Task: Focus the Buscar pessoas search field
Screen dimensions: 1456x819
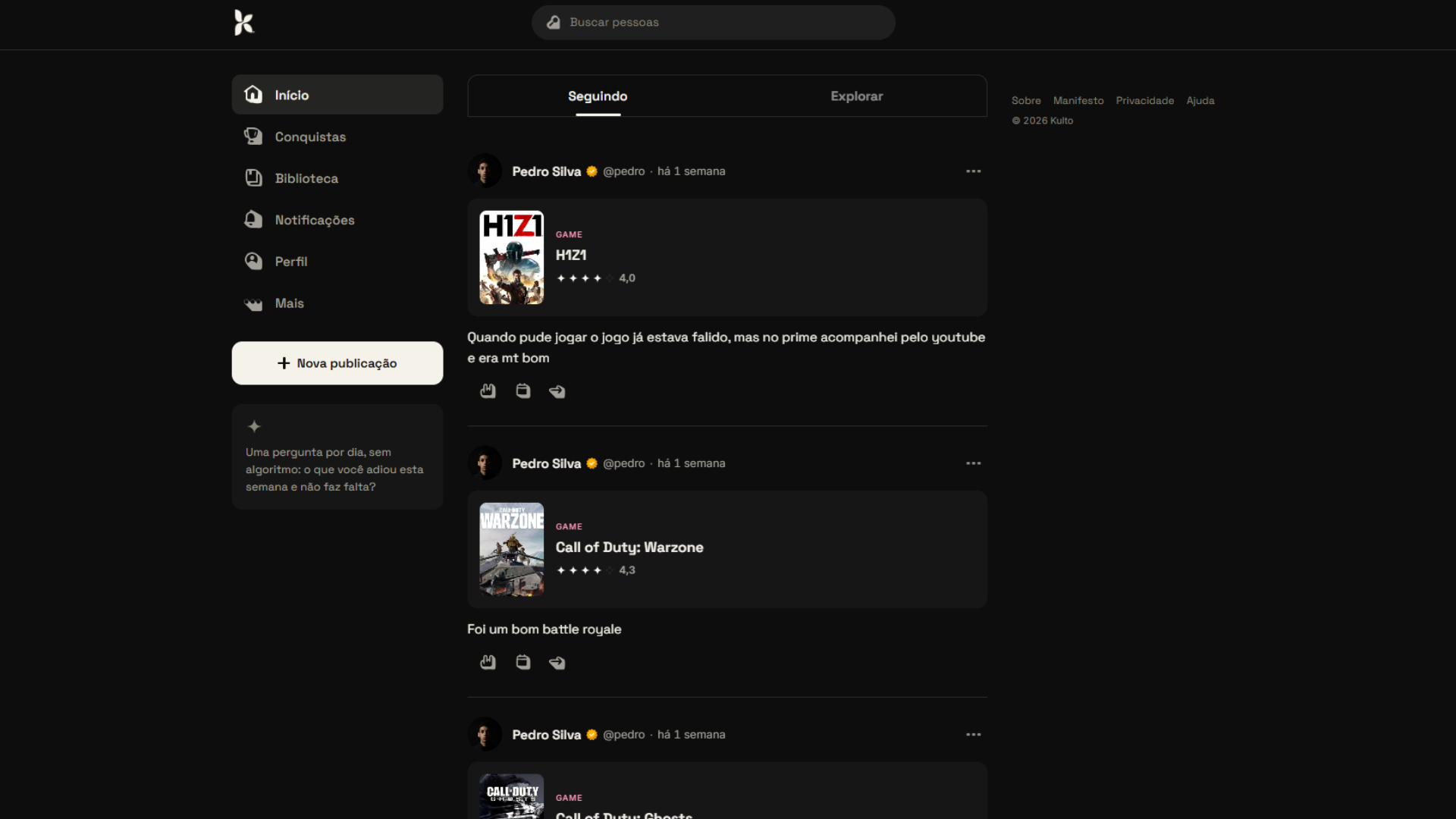Action: (x=713, y=23)
